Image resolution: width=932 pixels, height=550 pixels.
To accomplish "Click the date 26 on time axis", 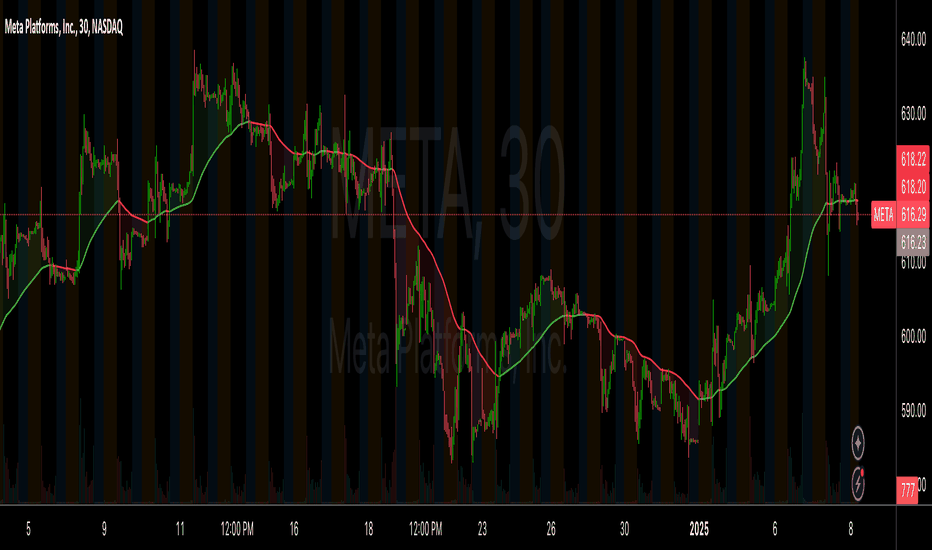I will (551, 529).
